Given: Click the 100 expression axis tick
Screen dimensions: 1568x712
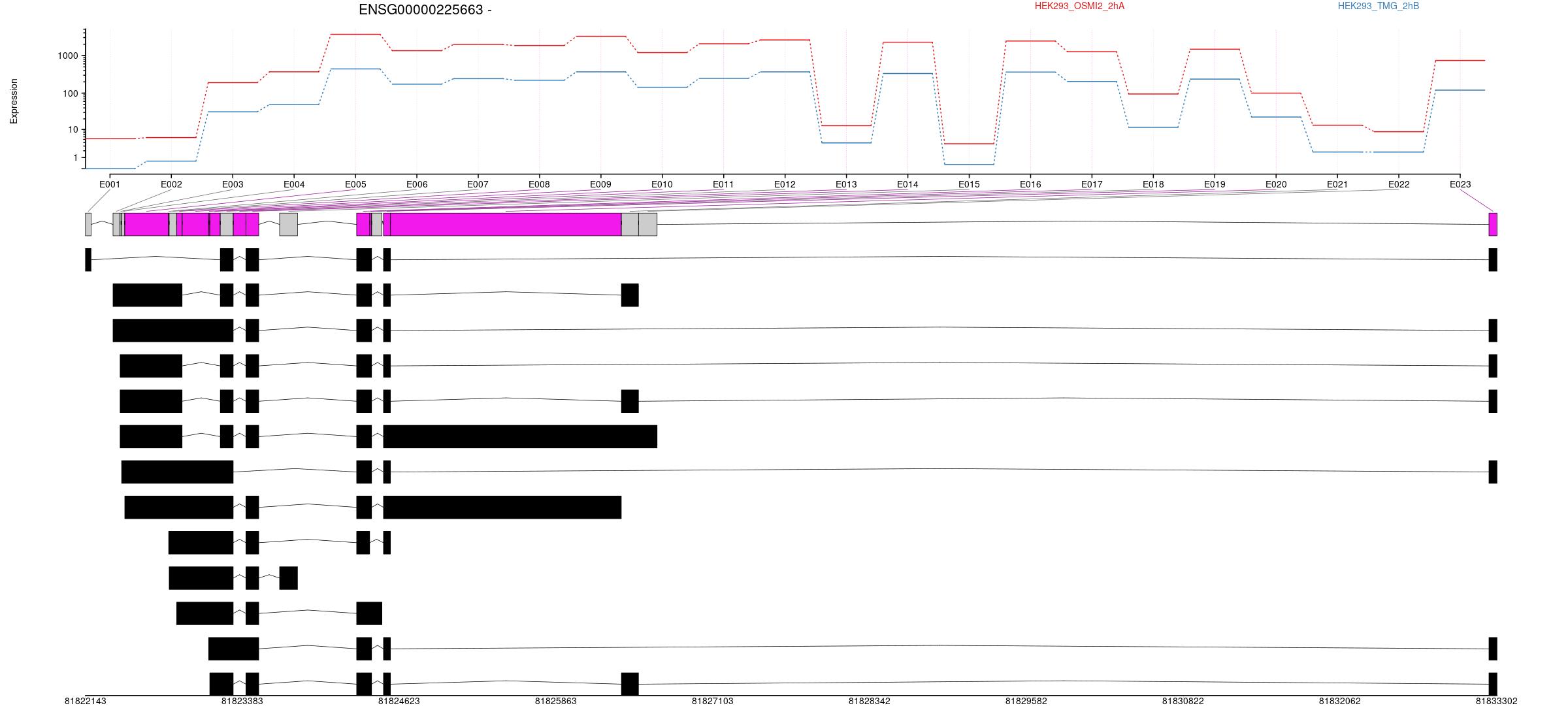Looking at the screenshot, I should [x=70, y=93].
